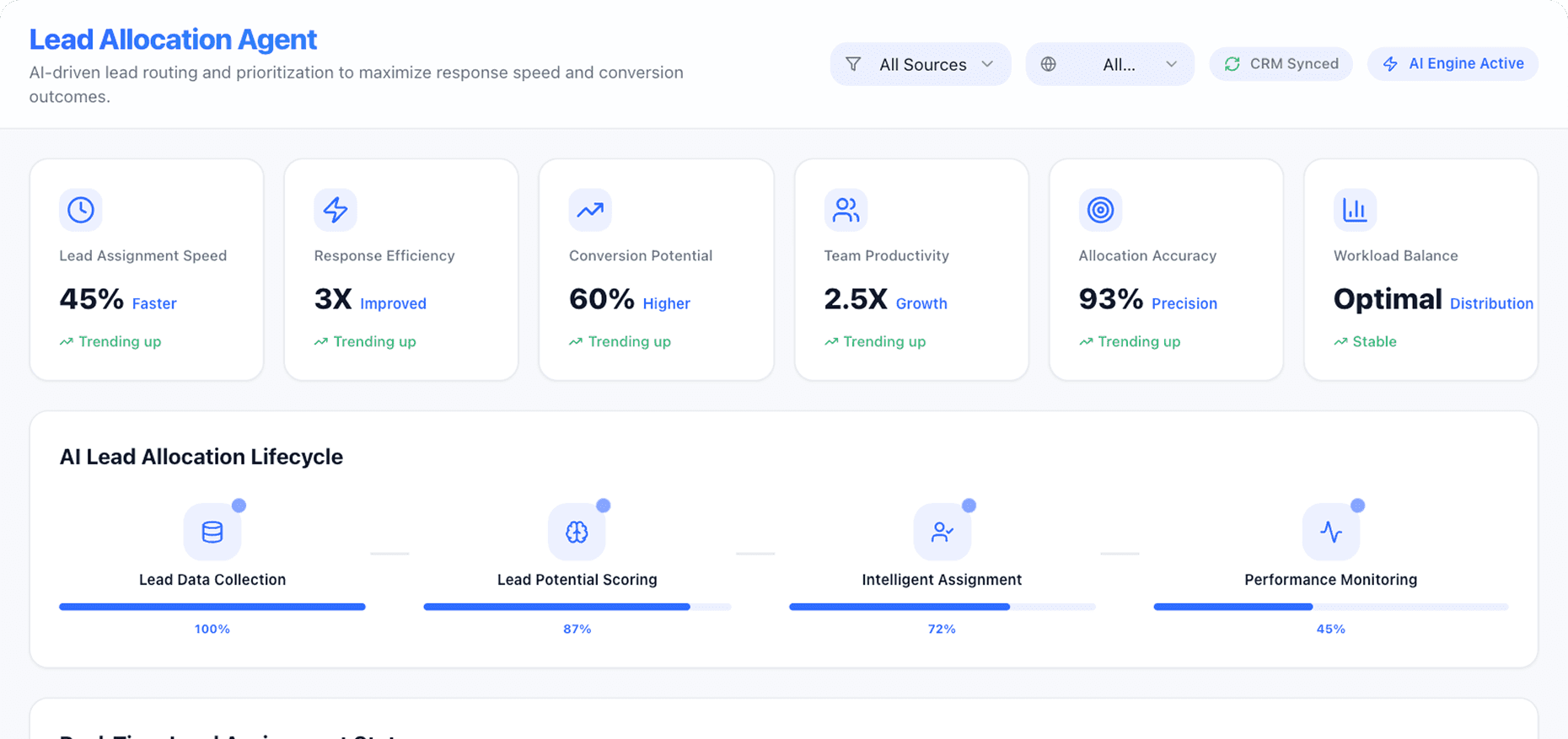Click the Lead Potential Scoring 87% progress bar
Image resolution: width=1568 pixels, height=739 pixels.
click(x=577, y=607)
